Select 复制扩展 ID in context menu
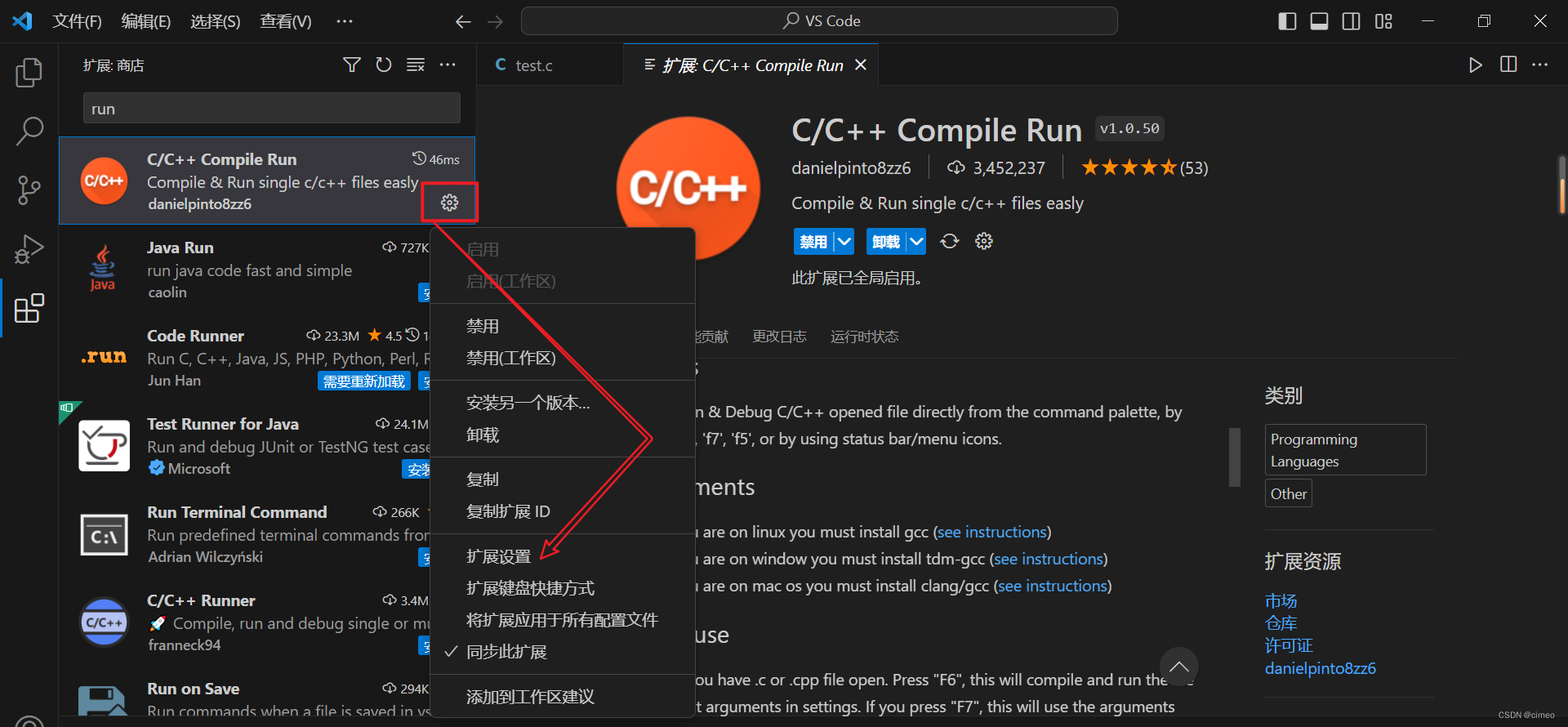Screen dimensions: 1568x727 (x=562, y=511)
